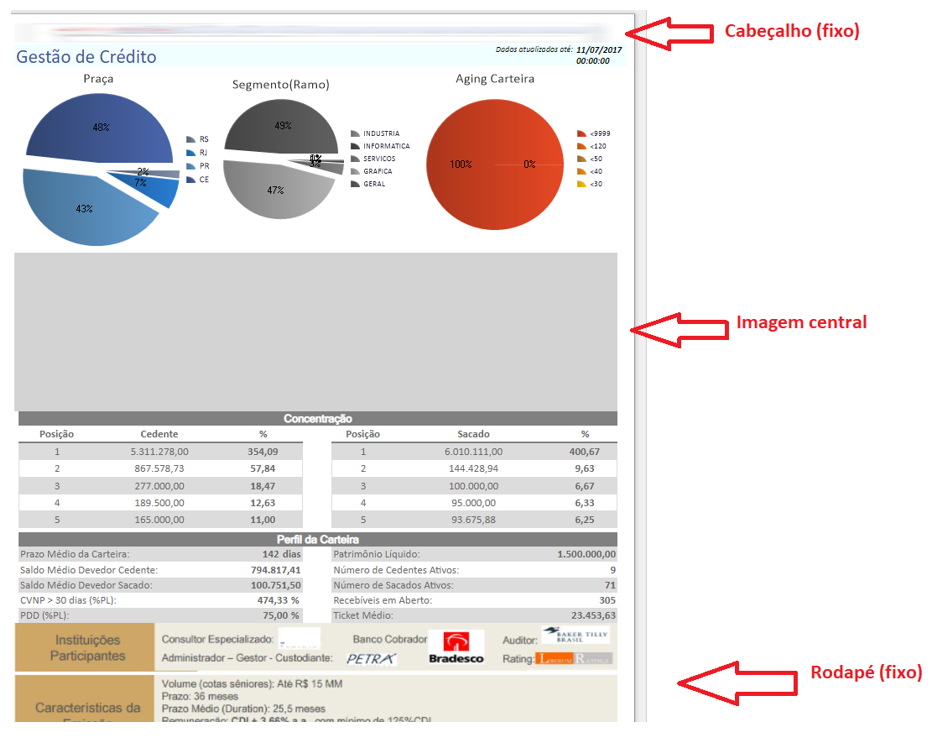Click the RS legend icon in Praça chart

click(190, 140)
